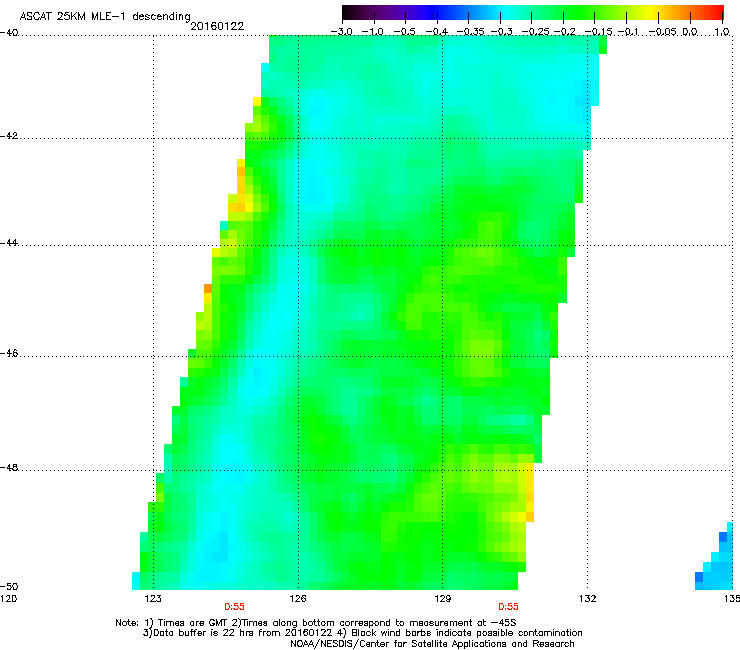Click the '0.0' color scale label
This screenshot has width=740, height=650.
(x=690, y=32)
